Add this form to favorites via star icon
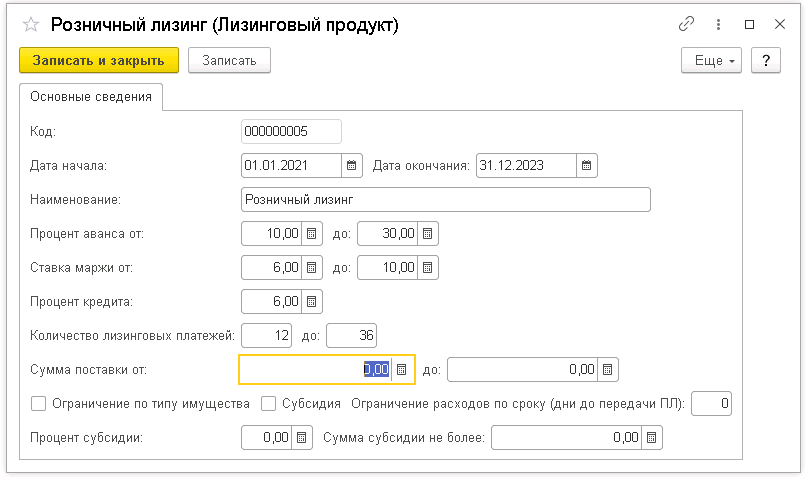The width and height of the screenshot is (808, 478). point(30,25)
